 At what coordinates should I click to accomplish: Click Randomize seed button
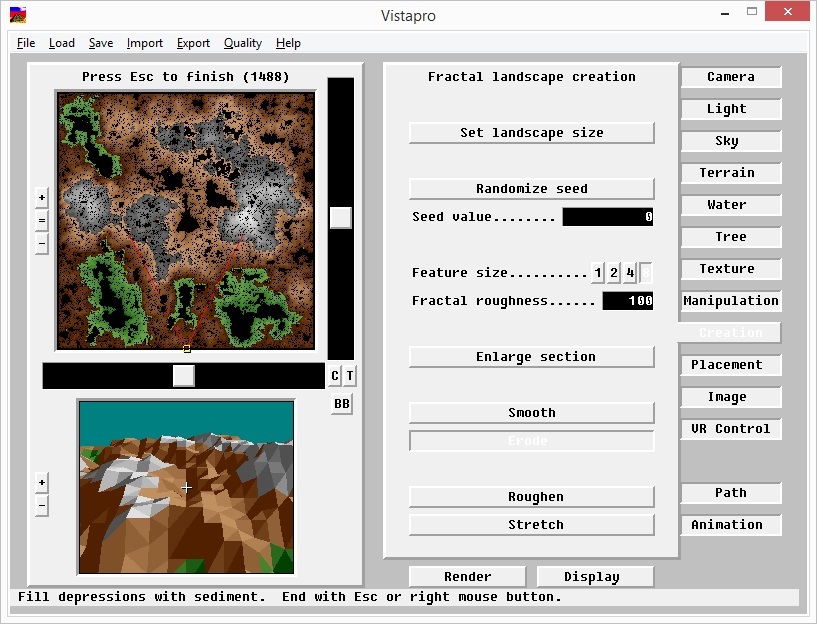(x=531, y=189)
